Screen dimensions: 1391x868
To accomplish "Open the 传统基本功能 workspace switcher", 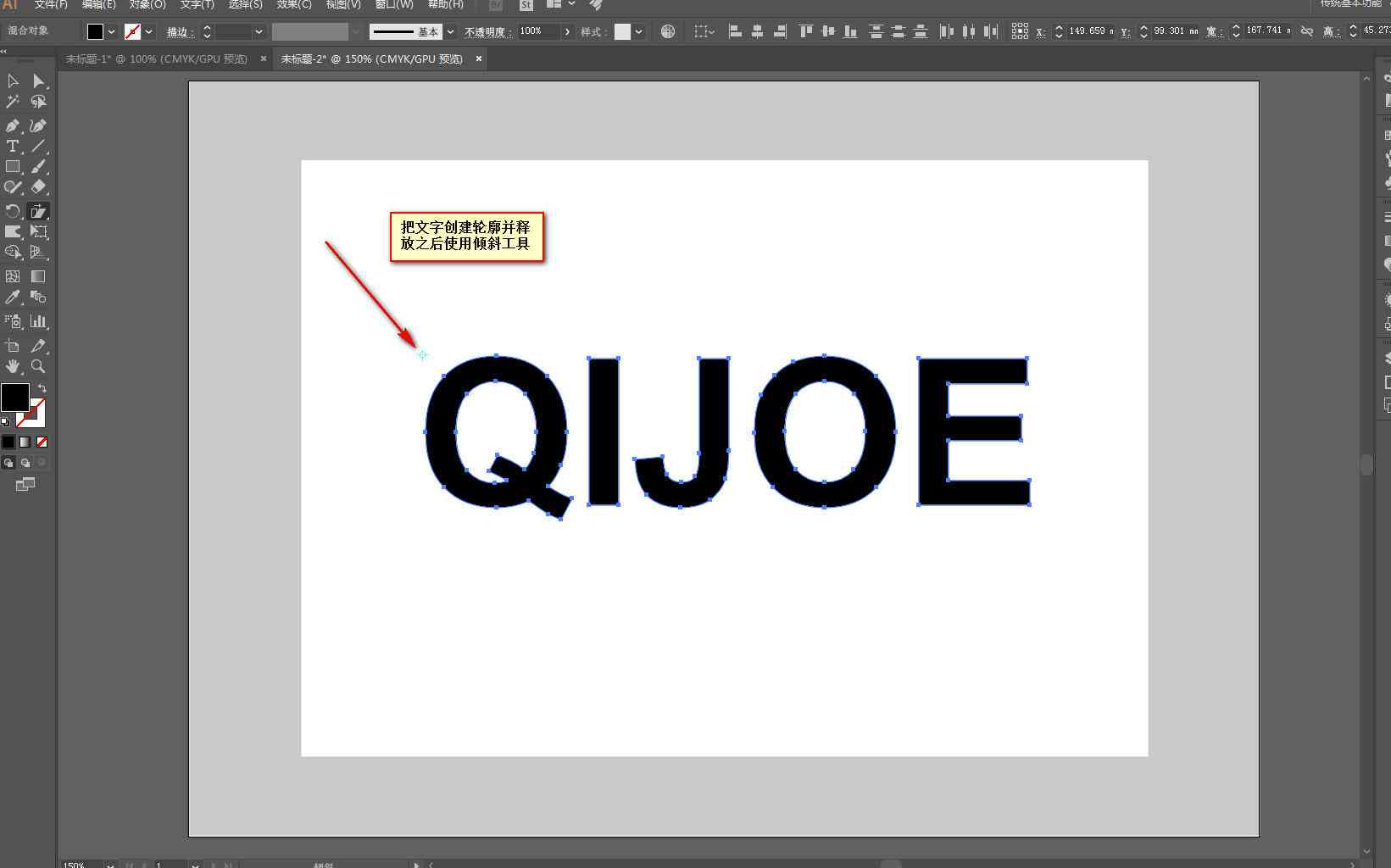I will (x=1350, y=3).
